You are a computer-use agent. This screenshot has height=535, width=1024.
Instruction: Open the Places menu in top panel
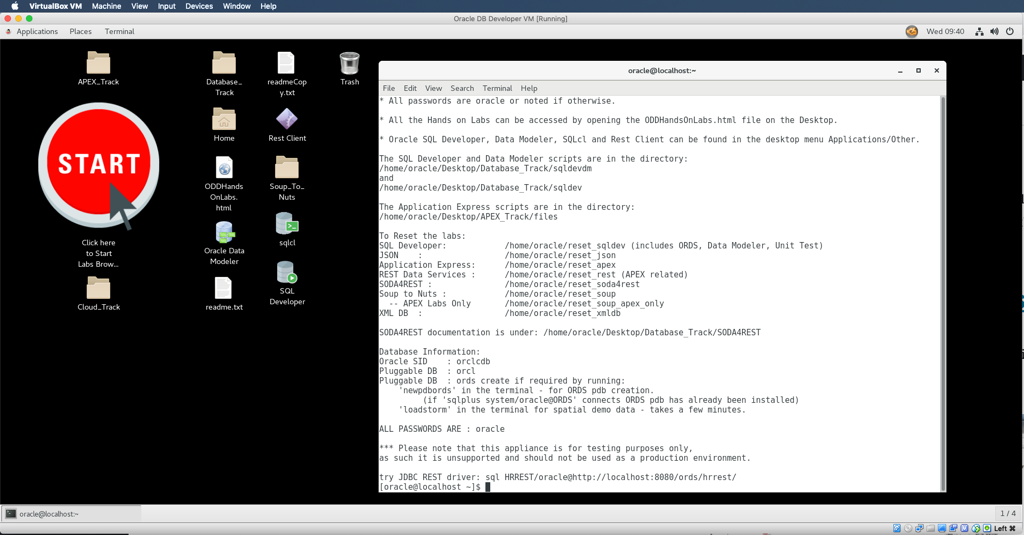point(80,32)
